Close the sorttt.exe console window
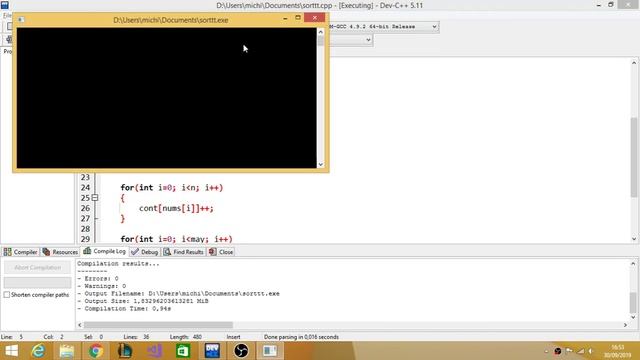 pyautogui.click(x=315, y=18)
